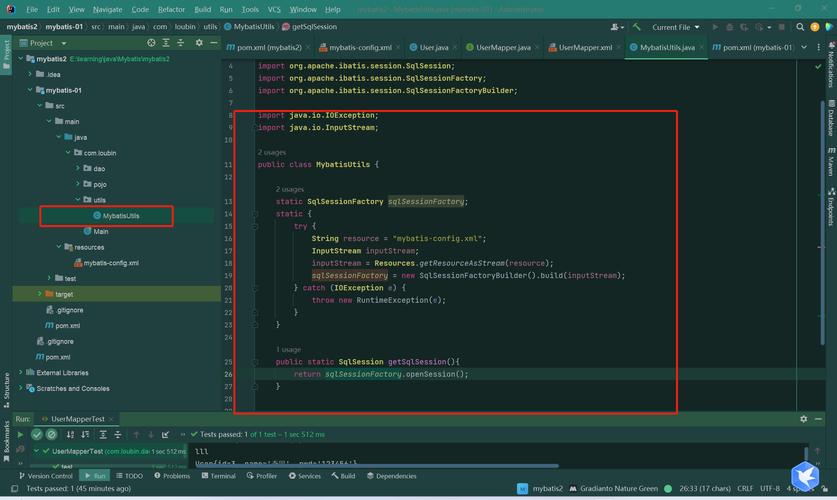The height and width of the screenshot is (500, 837).
Task: Open Search Everywhere magnifier icon
Action: point(800,27)
